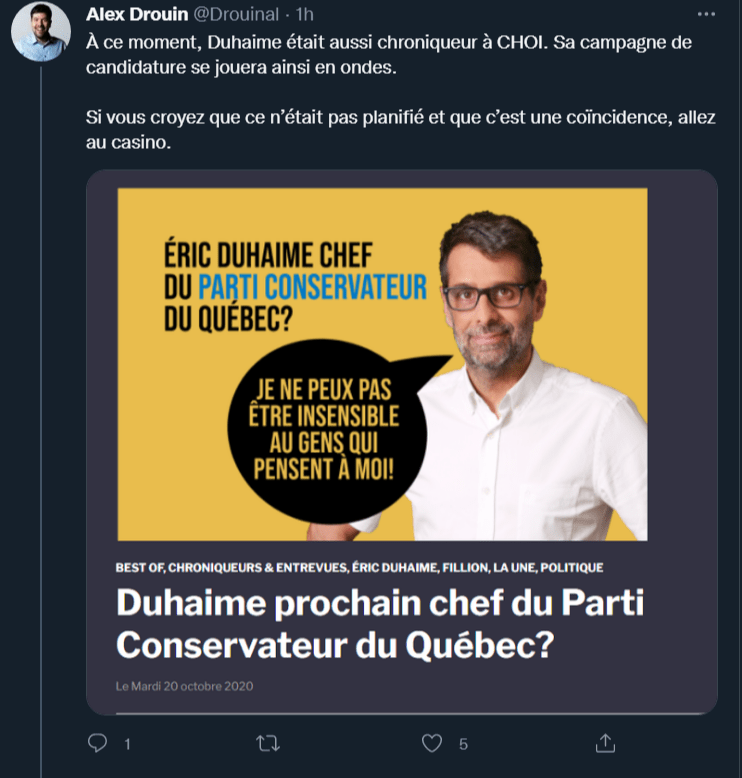Open the three-dot more options menu
This screenshot has height=778, width=742.
click(706, 16)
